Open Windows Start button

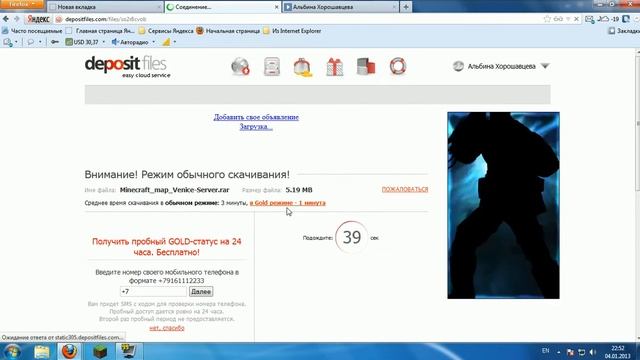12,351
